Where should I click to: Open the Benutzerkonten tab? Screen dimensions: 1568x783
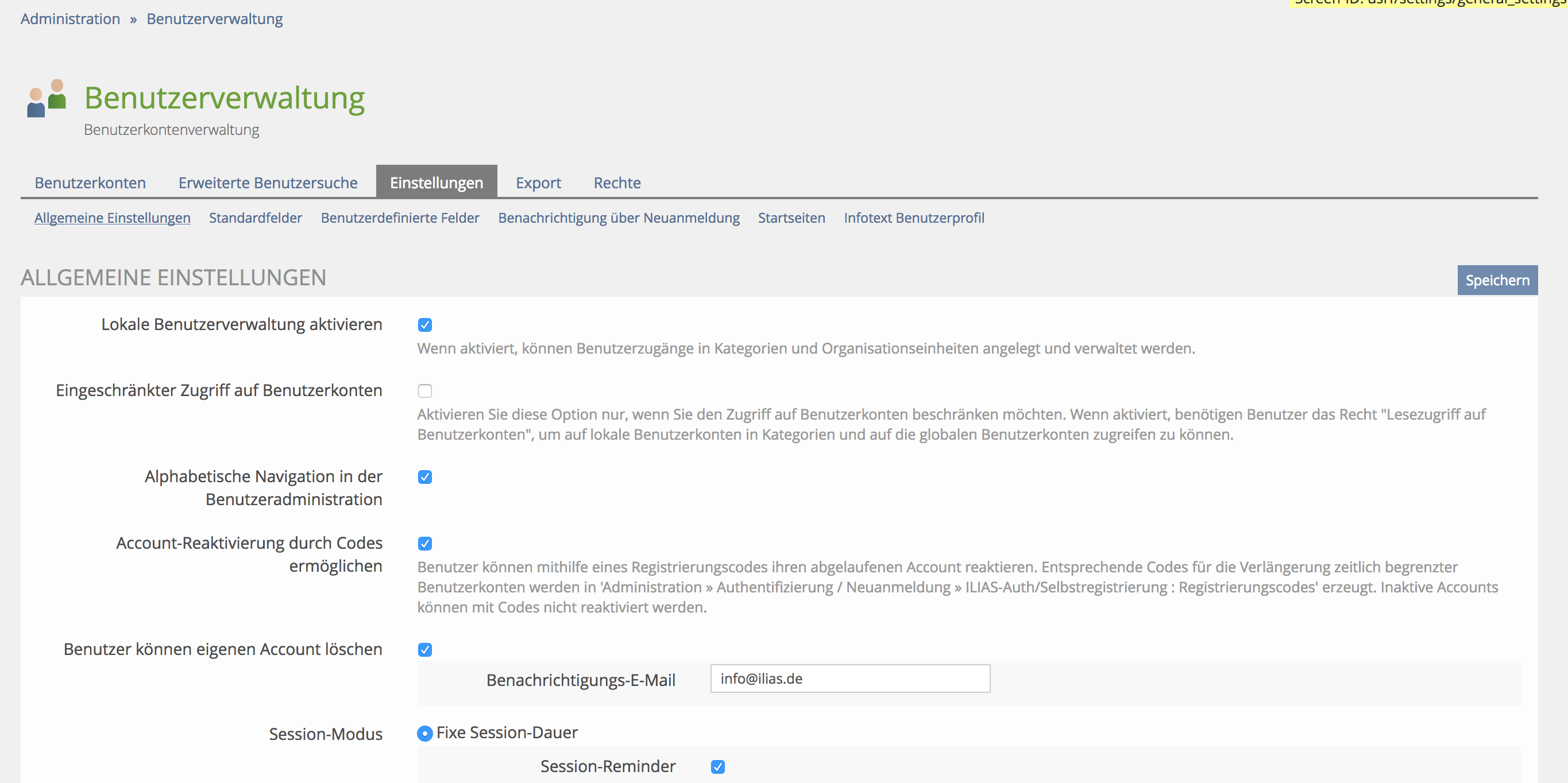[x=90, y=183]
